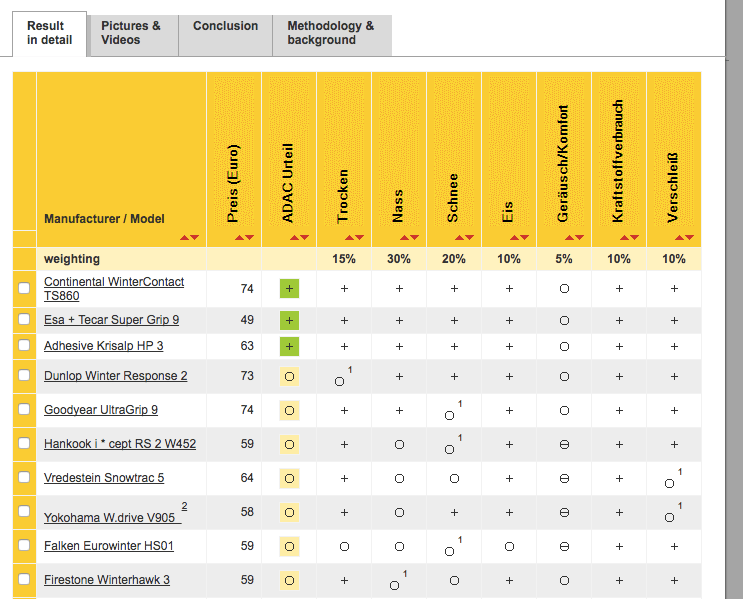Check the Dunlop Winter Response 2 checkbox
The width and height of the screenshot is (743, 599).
[24, 375]
